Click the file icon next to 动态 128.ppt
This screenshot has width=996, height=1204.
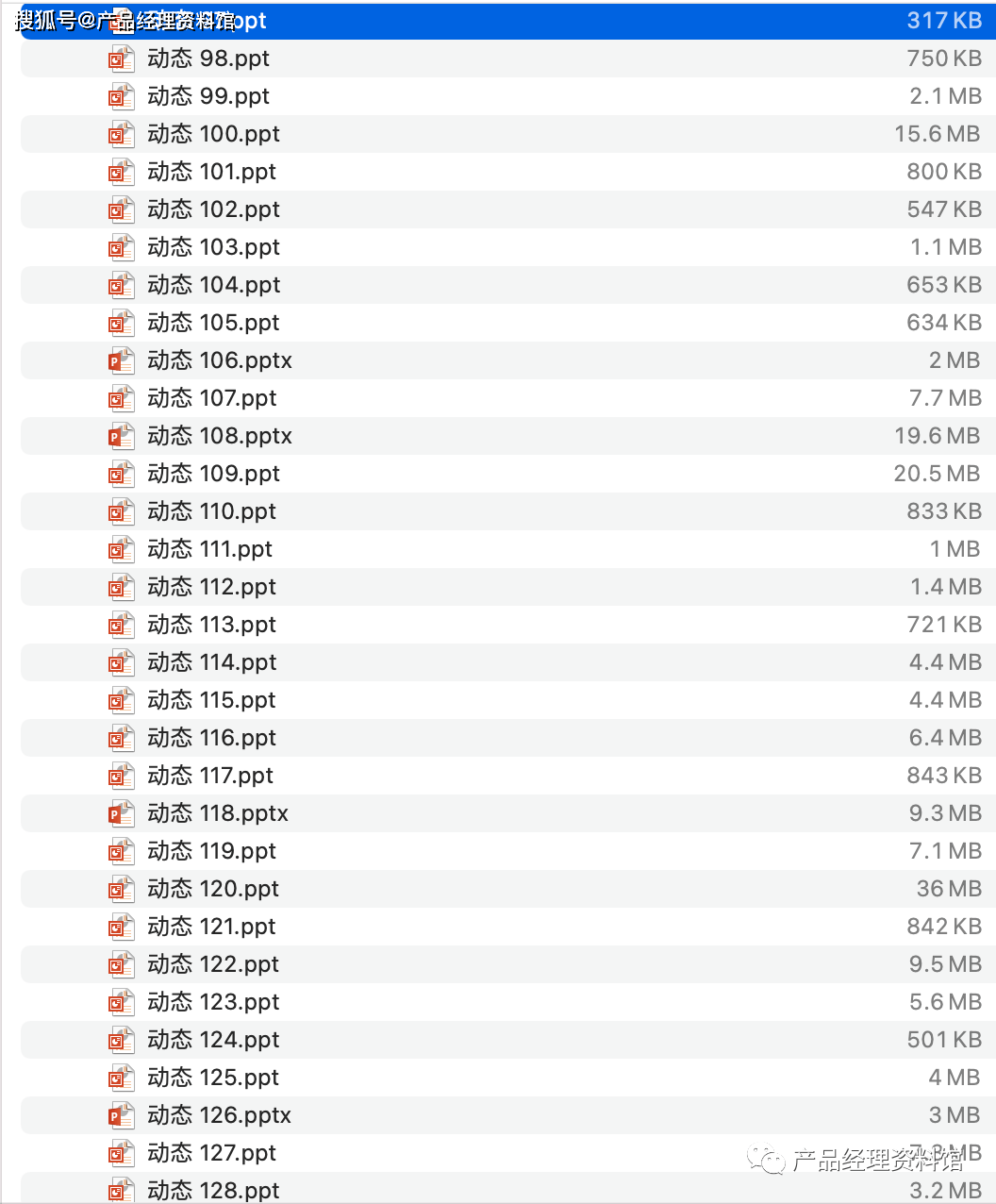[121, 1190]
